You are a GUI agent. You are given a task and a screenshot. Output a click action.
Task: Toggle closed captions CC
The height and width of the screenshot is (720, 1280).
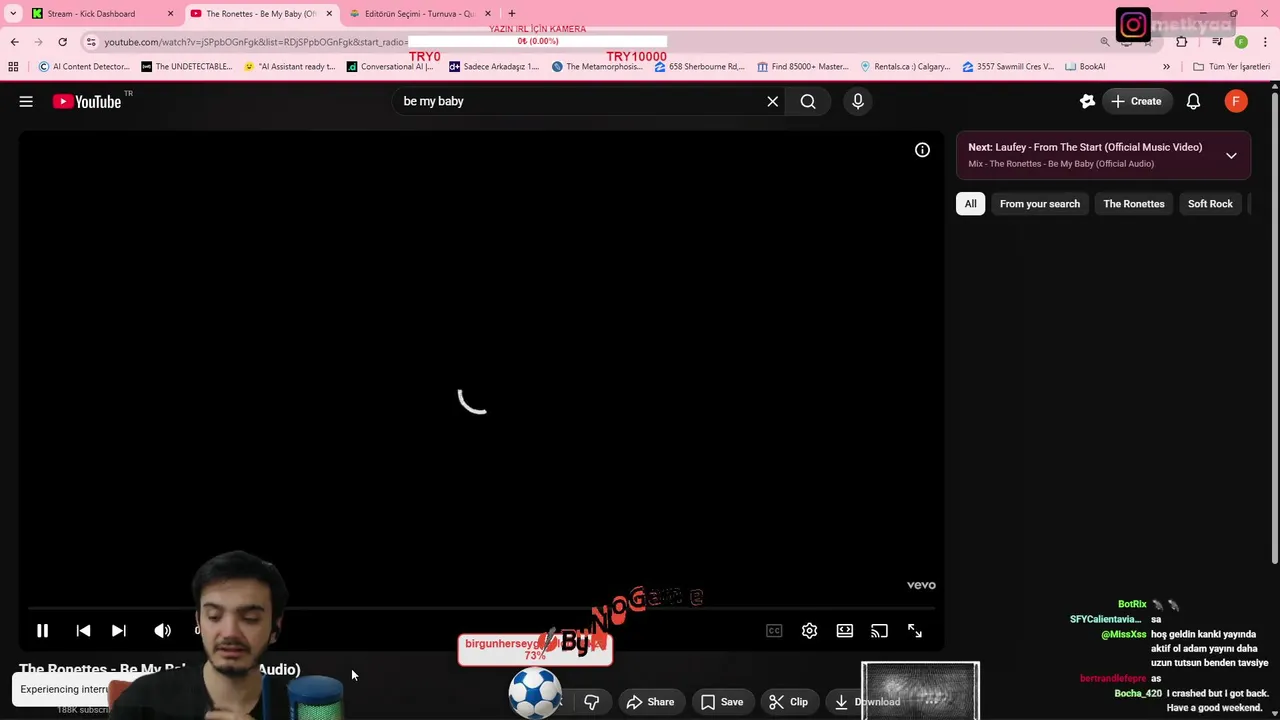coord(774,631)
